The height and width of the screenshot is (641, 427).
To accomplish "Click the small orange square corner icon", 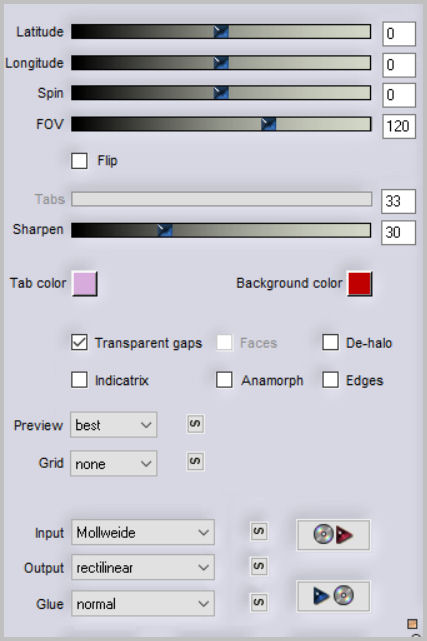I will (412, 624).
